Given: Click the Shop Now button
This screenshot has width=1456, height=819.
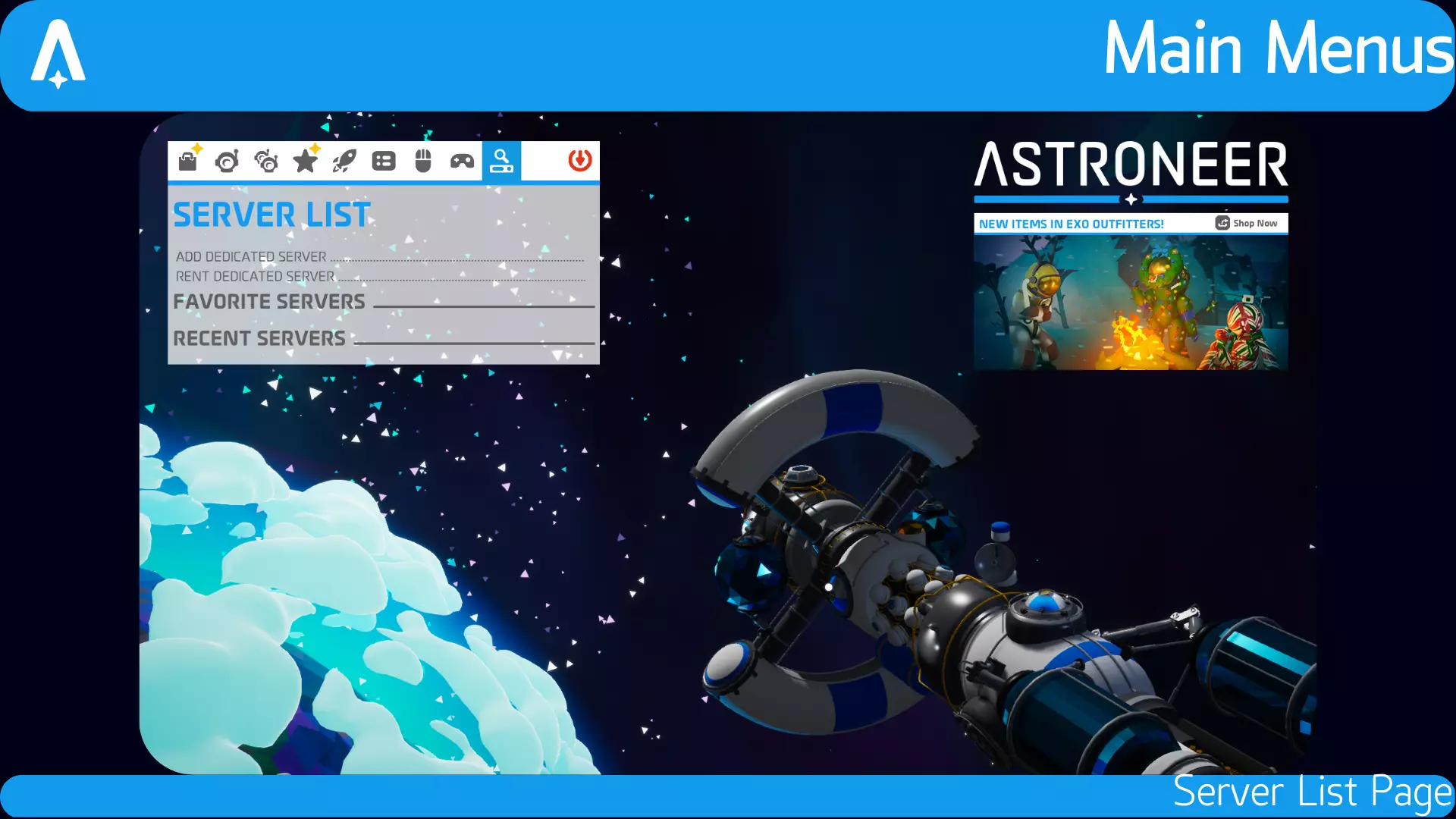Looking at the screenshot, I should click(x=1247, y=224).
